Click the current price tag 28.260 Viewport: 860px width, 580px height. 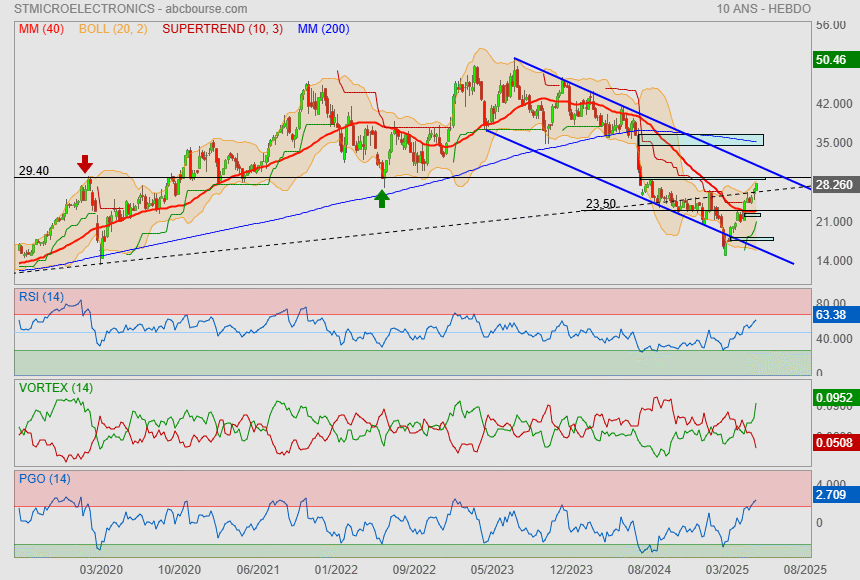pos(836,185)
